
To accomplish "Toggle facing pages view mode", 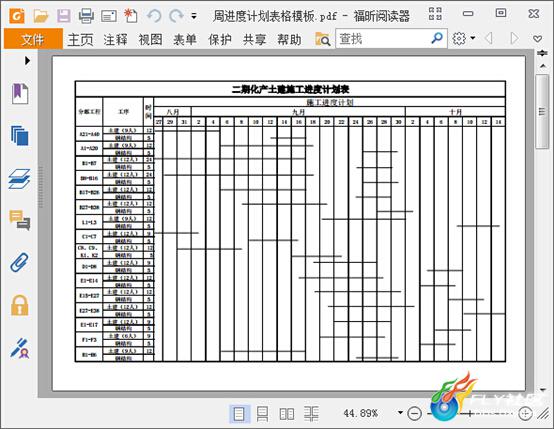I will [287, 413].
